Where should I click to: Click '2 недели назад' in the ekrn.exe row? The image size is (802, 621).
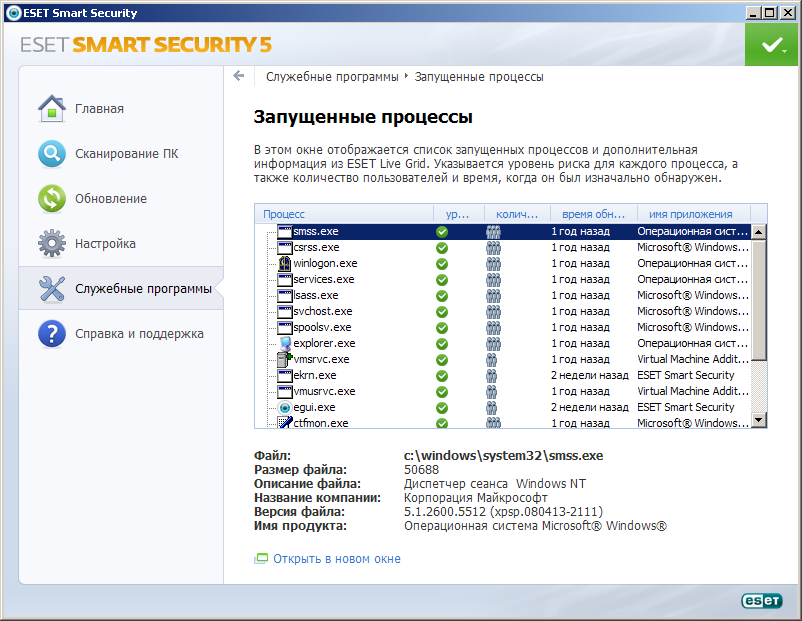590,375
